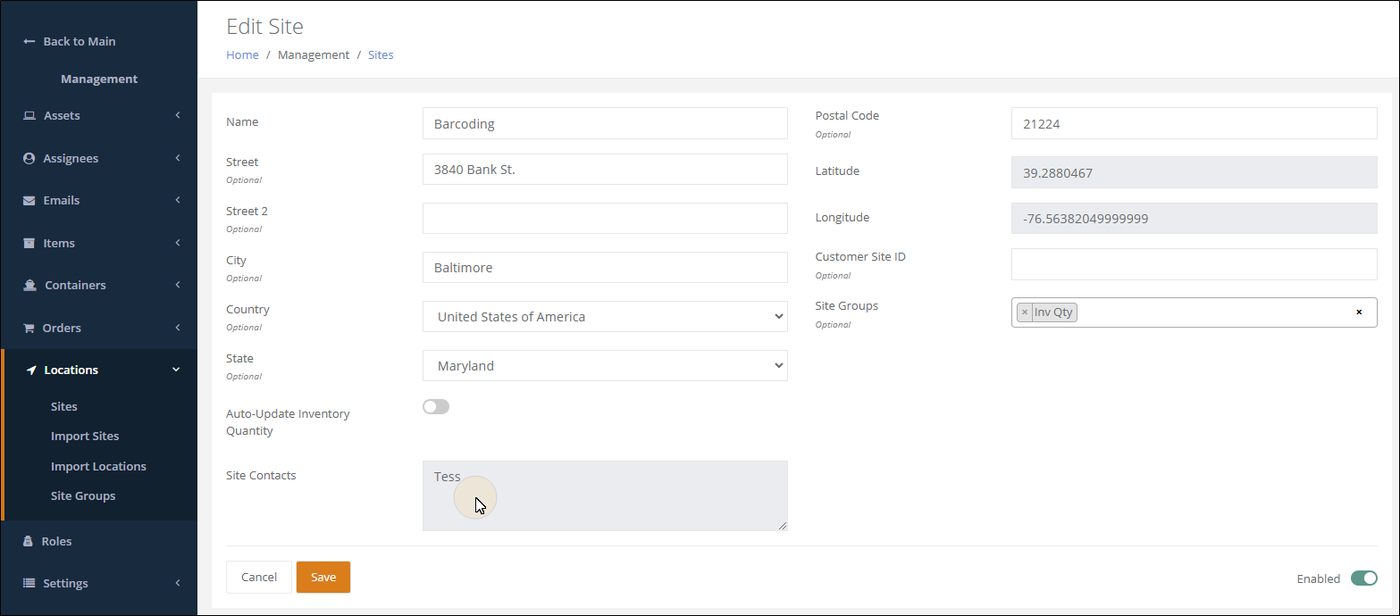Screen dimensions: 1400x616
Task: Click the Longitude field value
Action: 1194,218
